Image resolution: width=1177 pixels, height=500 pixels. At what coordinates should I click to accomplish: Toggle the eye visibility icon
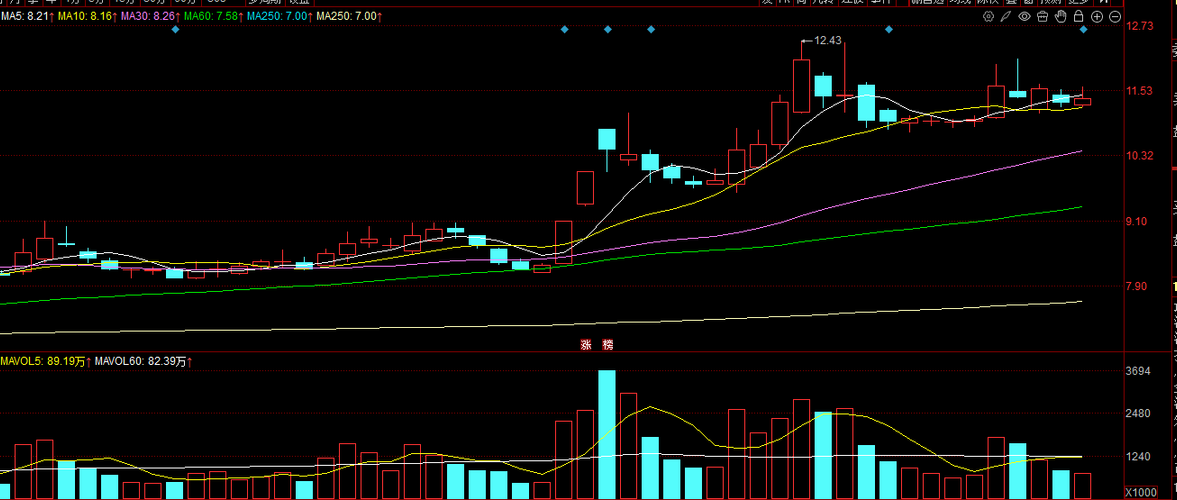pyautogui.click(x=1025, y=17)
